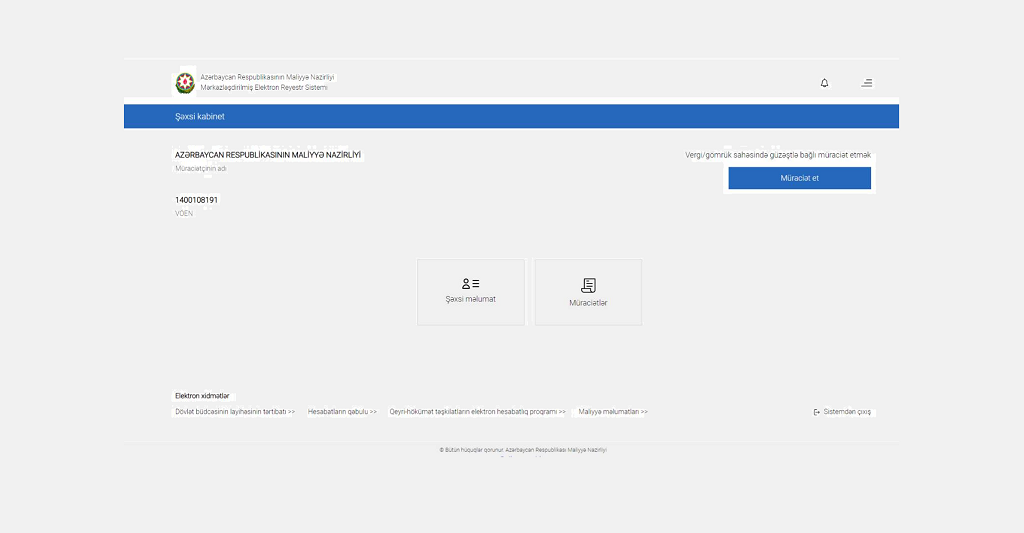This screenshot has height=533, width=1024.
Task: Click the Vergi/gömrük sahəsində güzəştlə bağlı text
Action: [778, 155]
